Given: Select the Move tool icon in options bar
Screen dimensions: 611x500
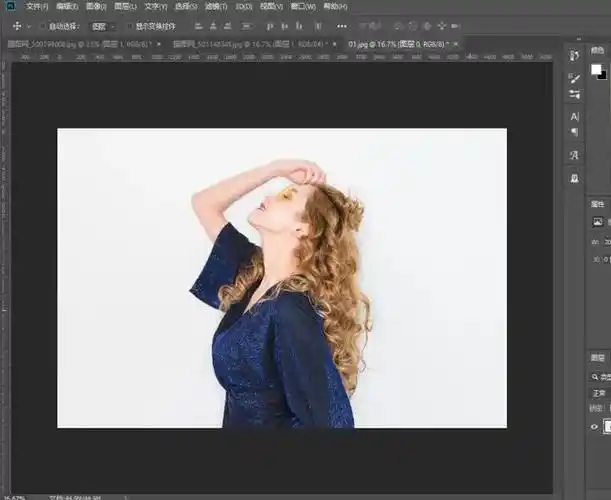Looking at the screenshot, I should (17, 26).
